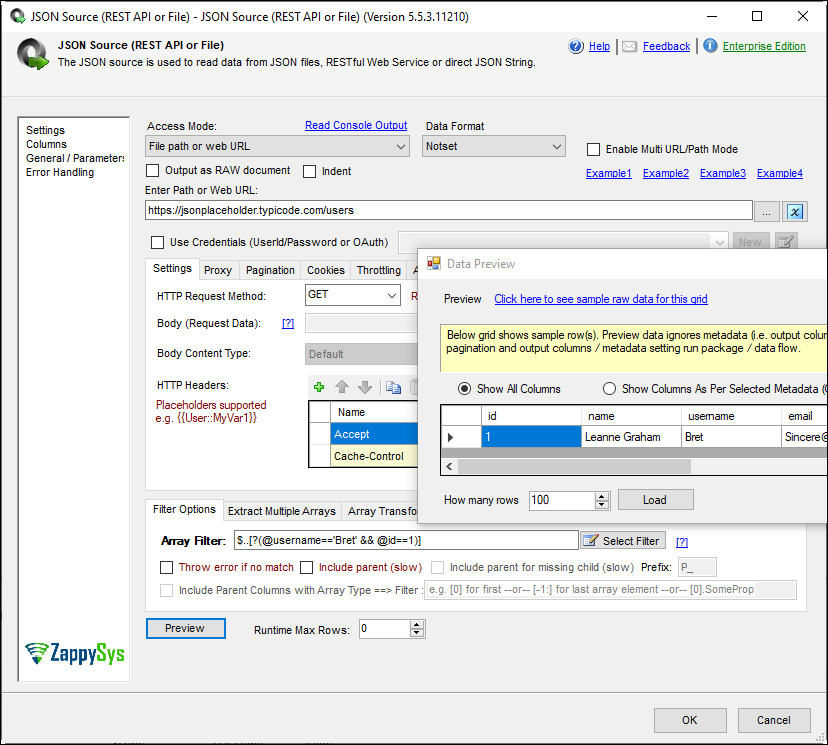The image size is (828, 745).
Task: Check Include Parent Columns with Array Type
Action: 166,590
